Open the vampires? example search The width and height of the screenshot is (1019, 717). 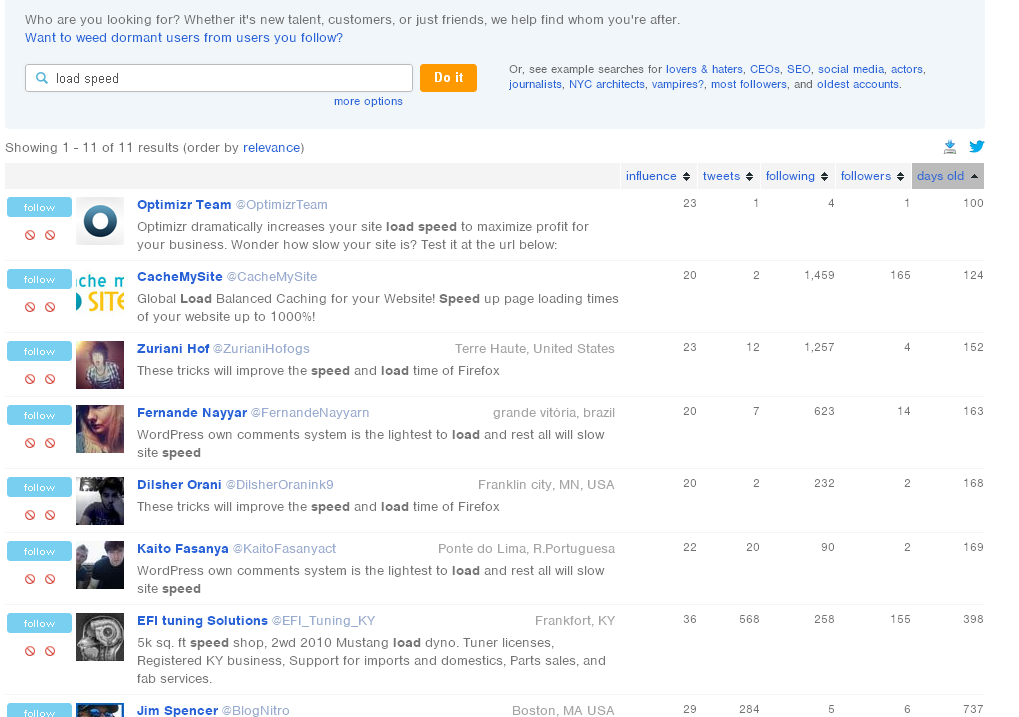point(678,85)
